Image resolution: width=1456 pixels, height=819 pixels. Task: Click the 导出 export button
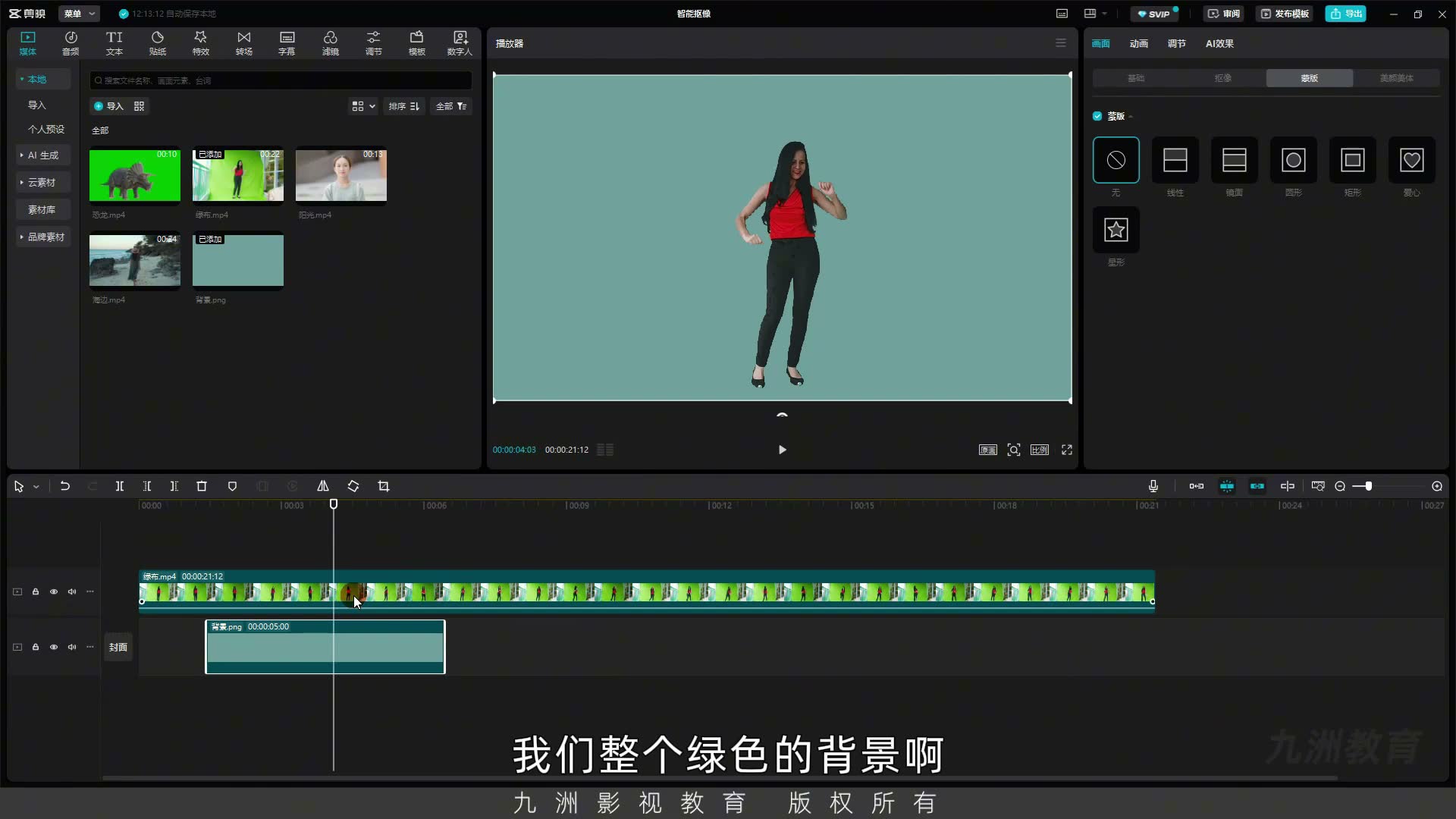1345,14
